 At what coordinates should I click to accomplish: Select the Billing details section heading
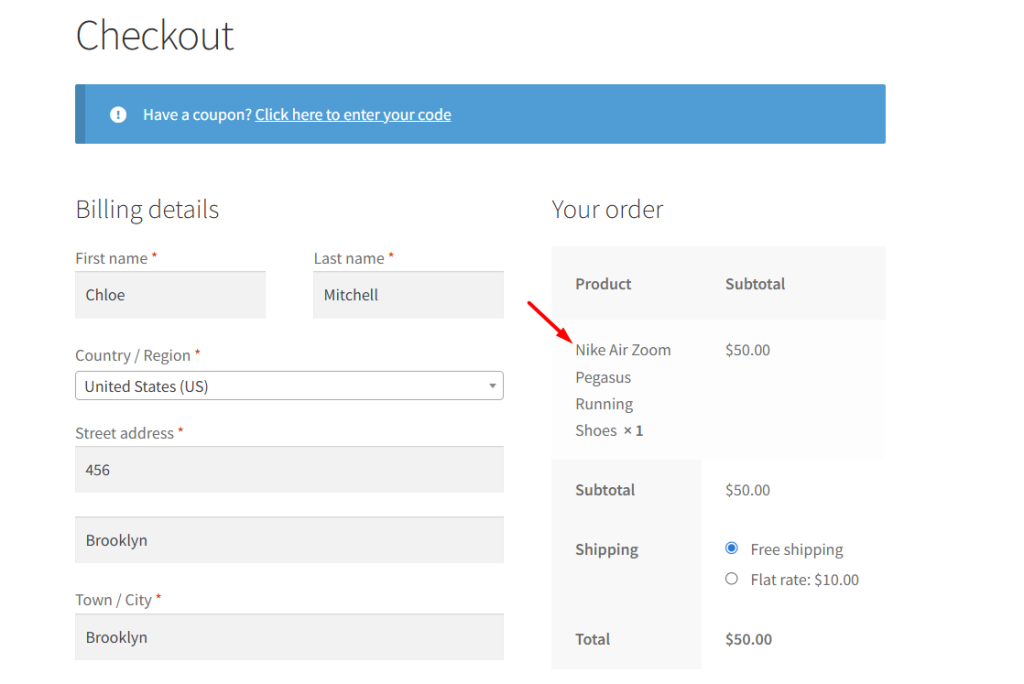click(x=147, y=209)
